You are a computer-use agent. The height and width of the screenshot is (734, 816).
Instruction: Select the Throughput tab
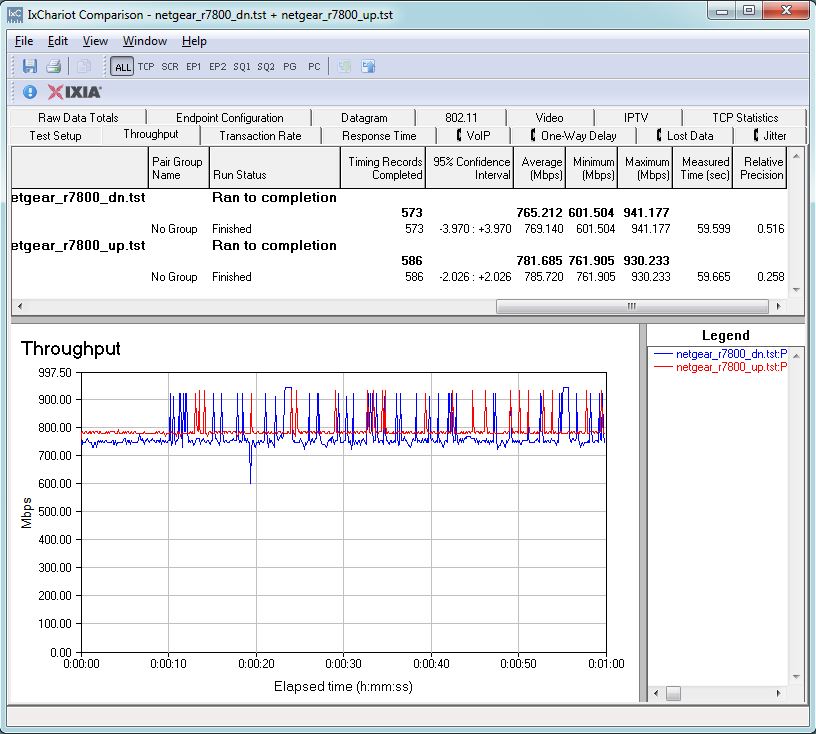click(x=151, y=134)
